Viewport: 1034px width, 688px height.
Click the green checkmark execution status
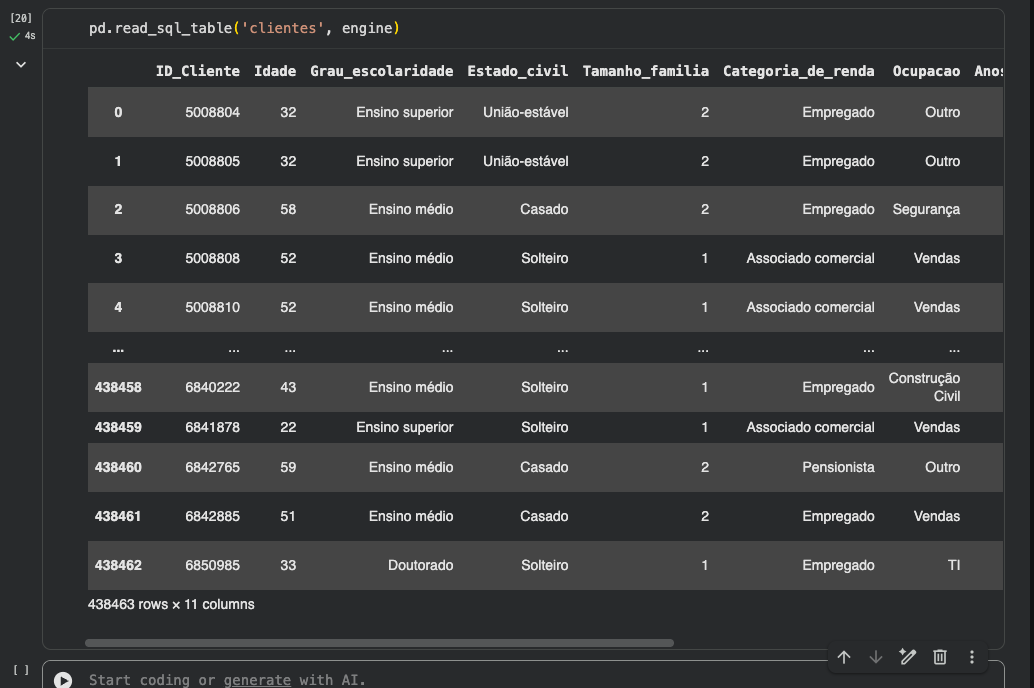pyautogui.click(x=15, y=36)
